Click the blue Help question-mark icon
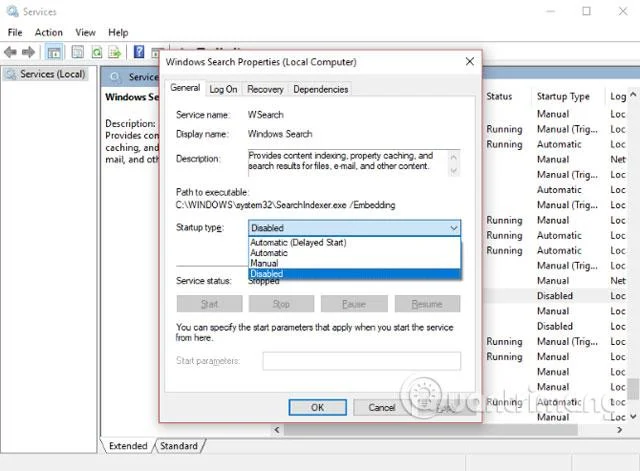The height and width of the screenshot is (471, 640). 139,52
